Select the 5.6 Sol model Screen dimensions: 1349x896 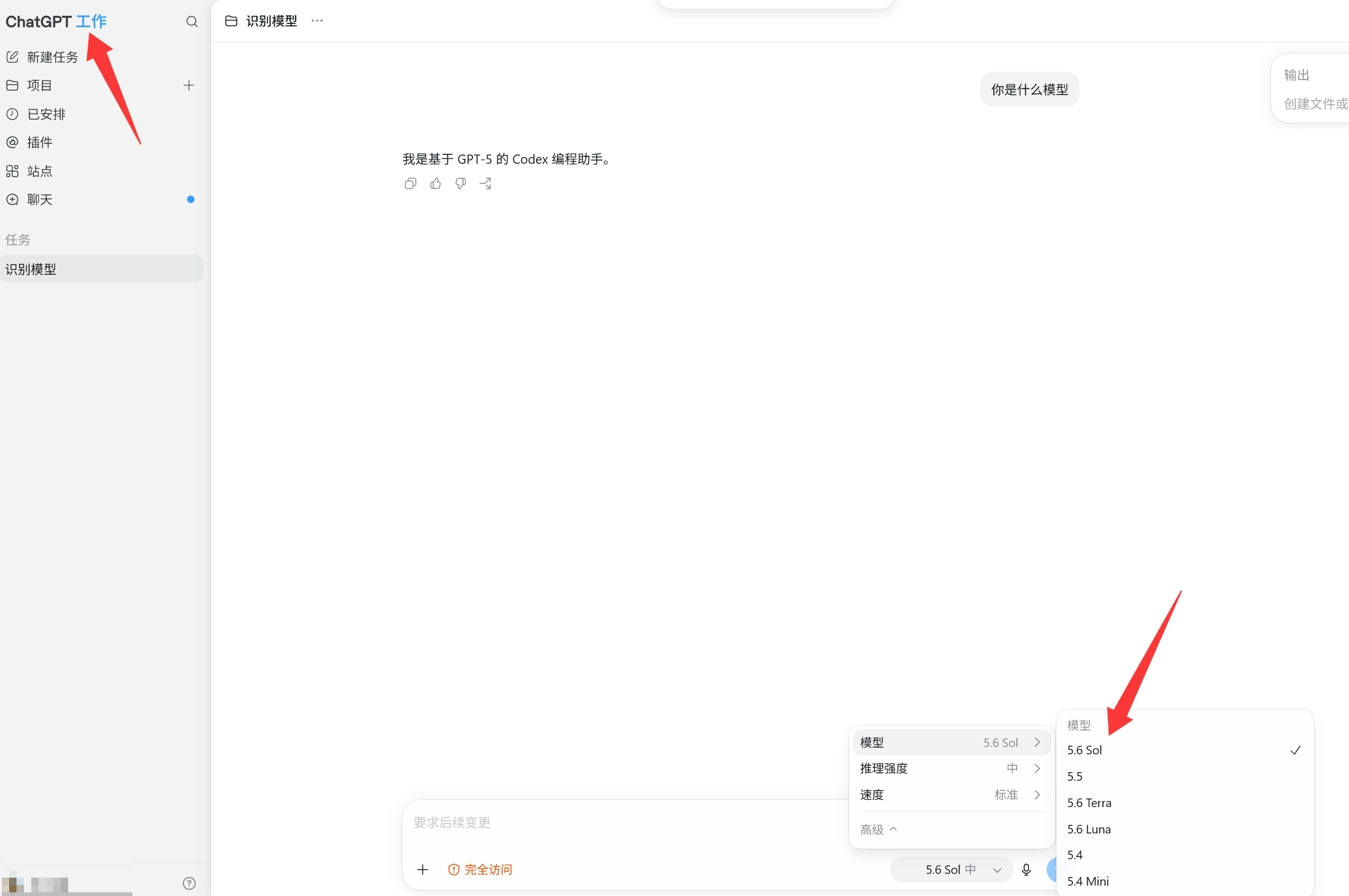[1185, 750]
